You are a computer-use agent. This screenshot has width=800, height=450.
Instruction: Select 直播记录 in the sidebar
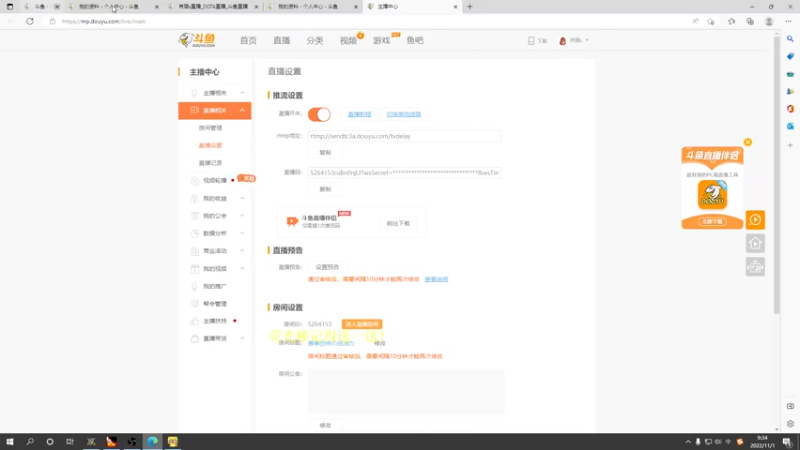(210, 163)
